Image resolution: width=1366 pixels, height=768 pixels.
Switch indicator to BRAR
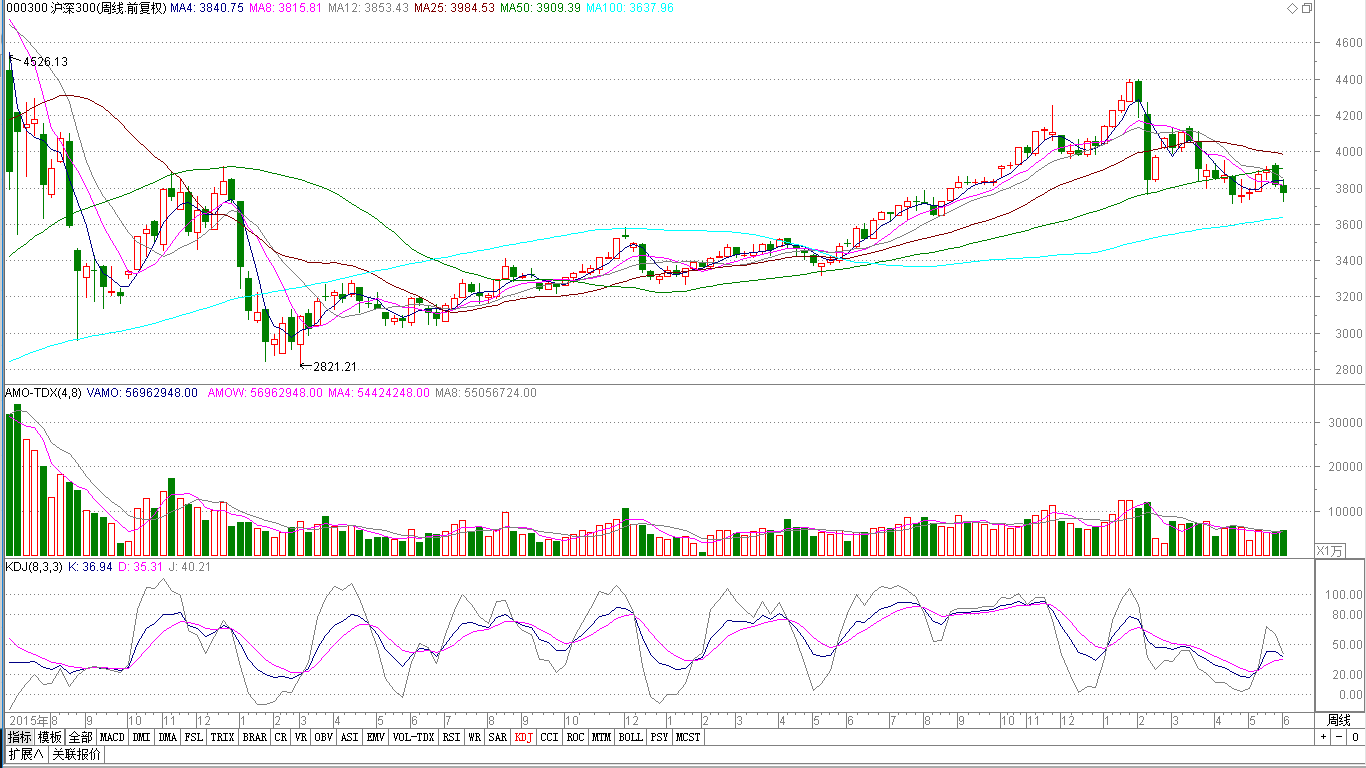[x=255, y=737]
